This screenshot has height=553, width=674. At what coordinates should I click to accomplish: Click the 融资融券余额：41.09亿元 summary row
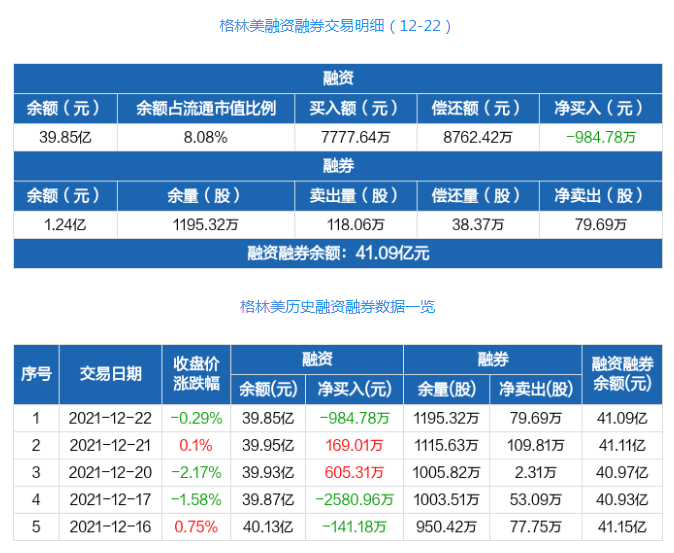(338, 254)
